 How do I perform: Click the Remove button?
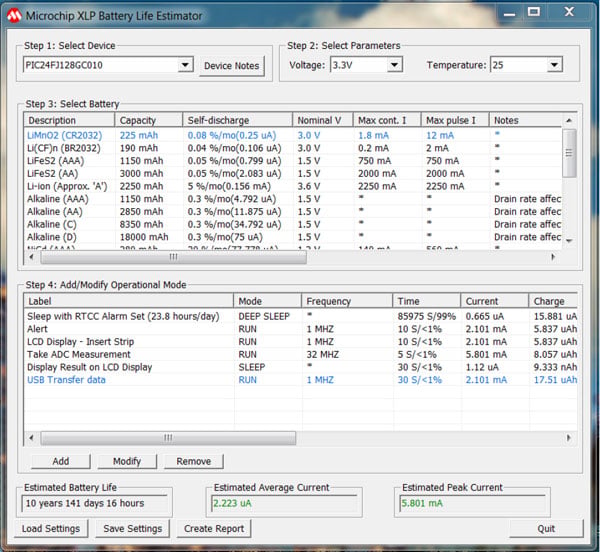[x=194, y=461]
